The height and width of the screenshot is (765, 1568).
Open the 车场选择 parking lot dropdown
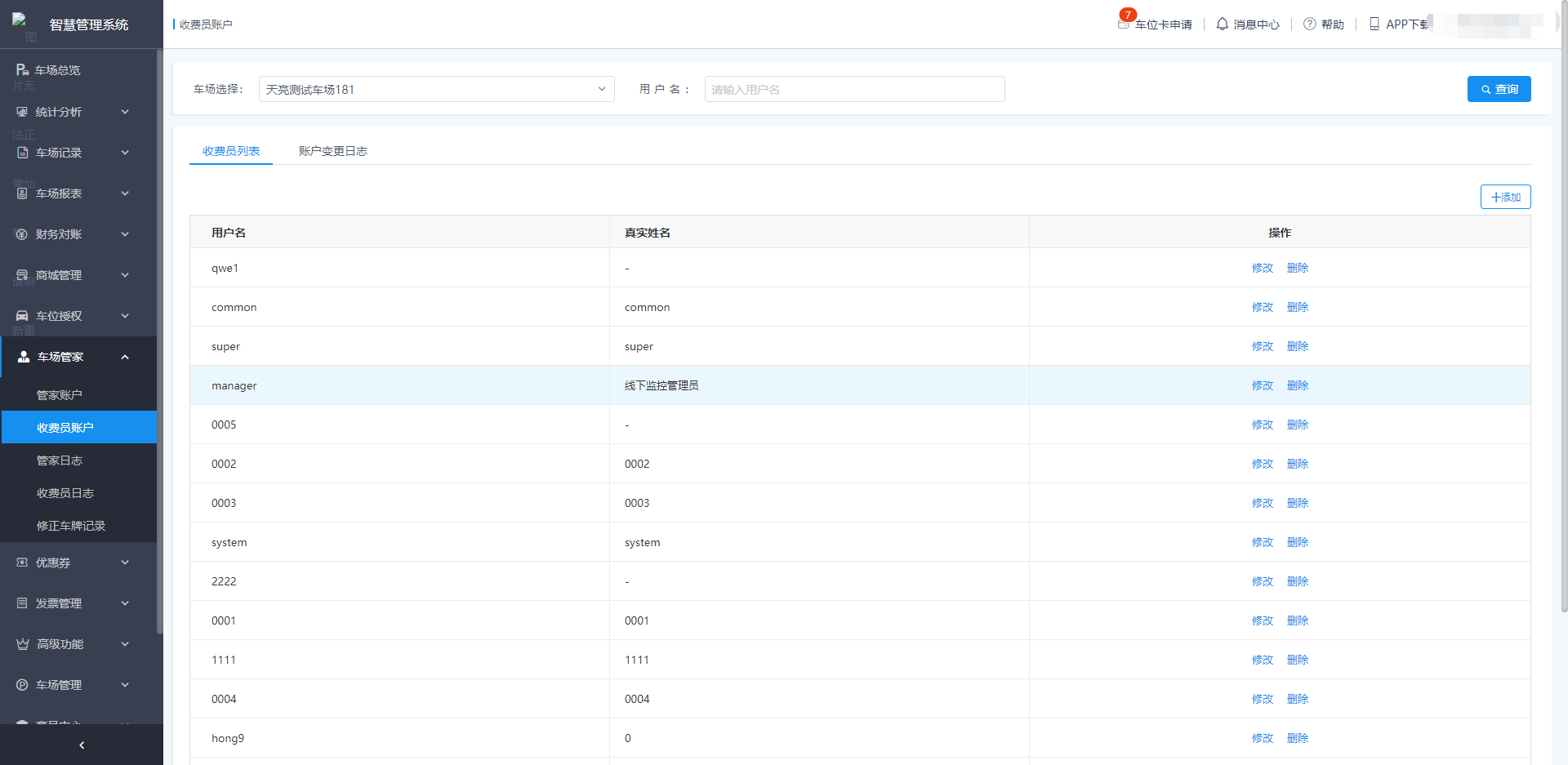click(437, 89)
